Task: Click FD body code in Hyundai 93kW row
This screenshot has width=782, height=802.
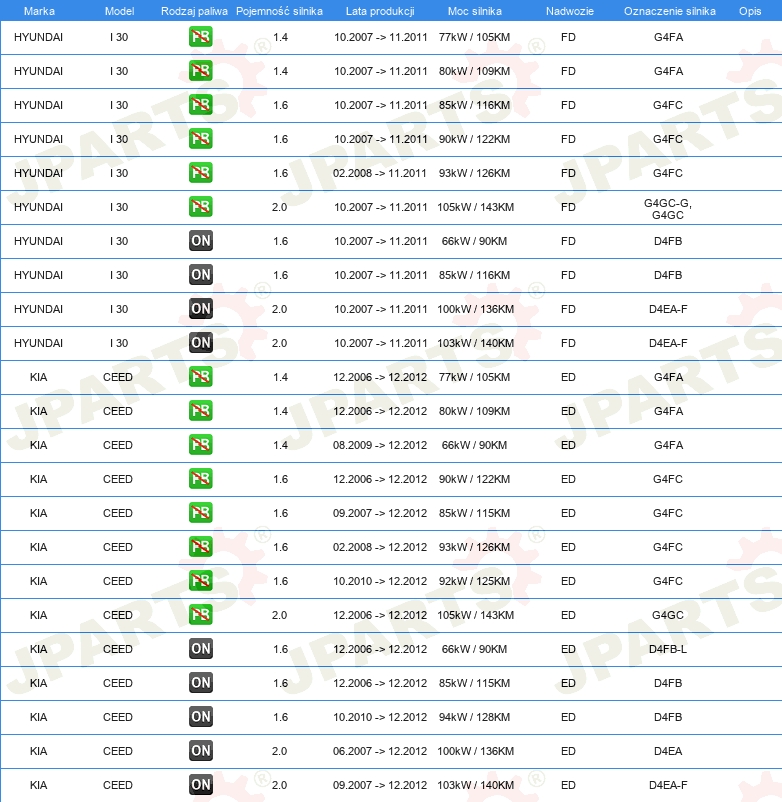Action: (568, 173)
